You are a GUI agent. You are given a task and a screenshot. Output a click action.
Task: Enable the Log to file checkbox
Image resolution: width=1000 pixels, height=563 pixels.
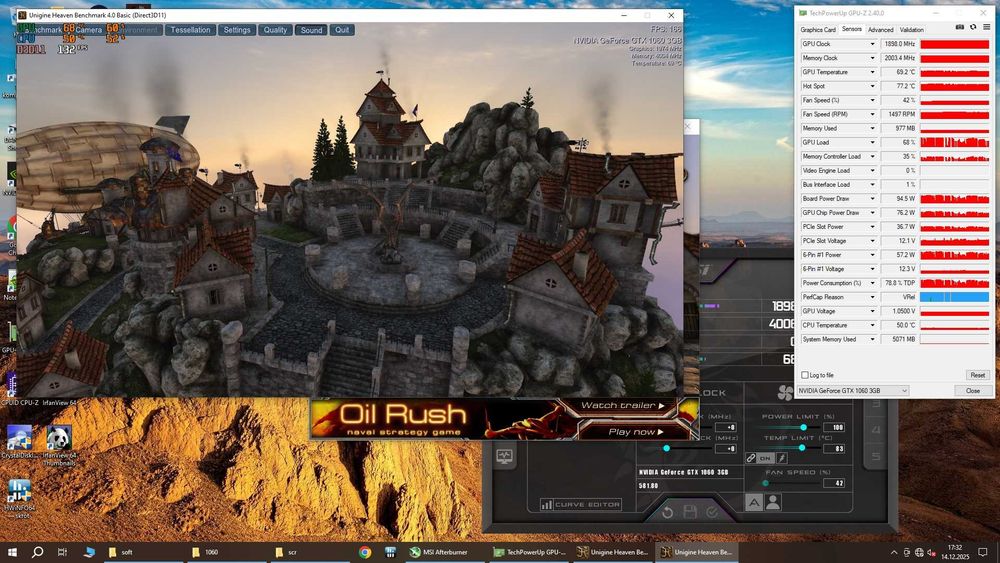point(805,375)
